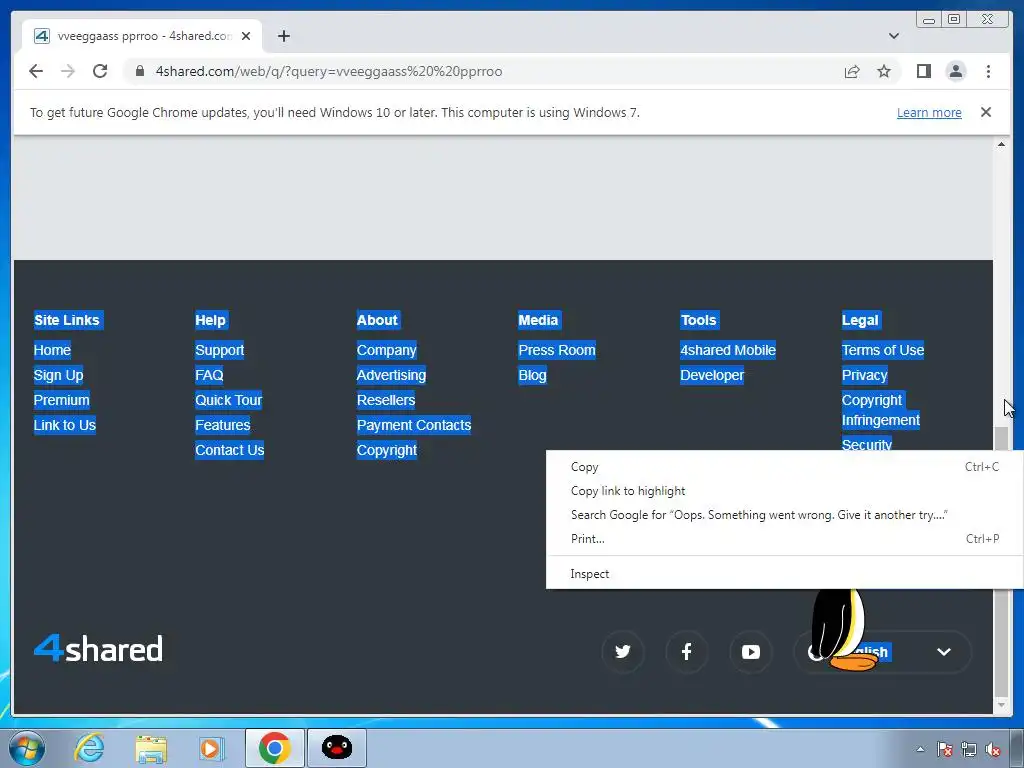Dismiss the Chrome update notification bar
The image size is (1024, 768).
pyautogui.click(x=985, y=112)
